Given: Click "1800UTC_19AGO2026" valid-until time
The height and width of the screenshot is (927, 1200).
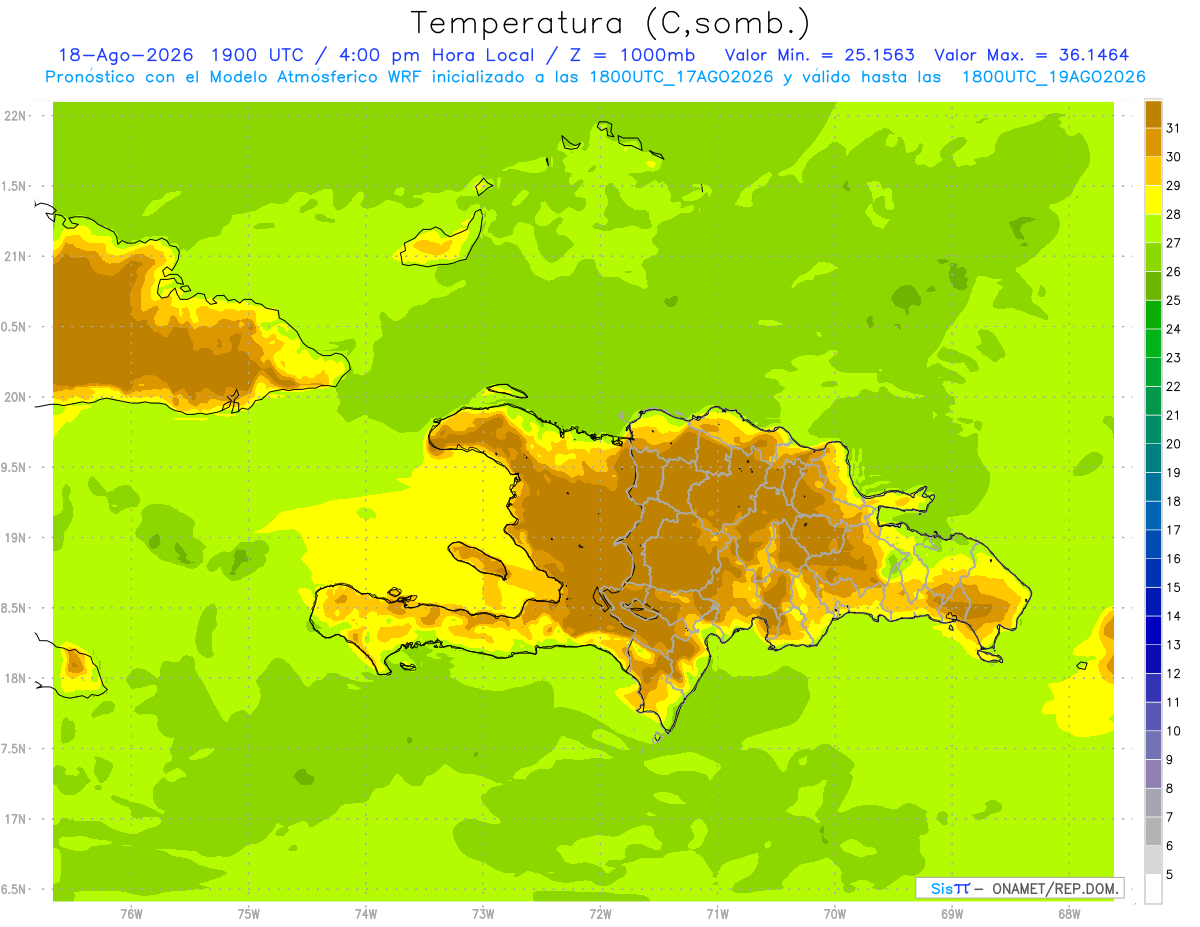Looking at the screenshot, I should click(1053, 77).
